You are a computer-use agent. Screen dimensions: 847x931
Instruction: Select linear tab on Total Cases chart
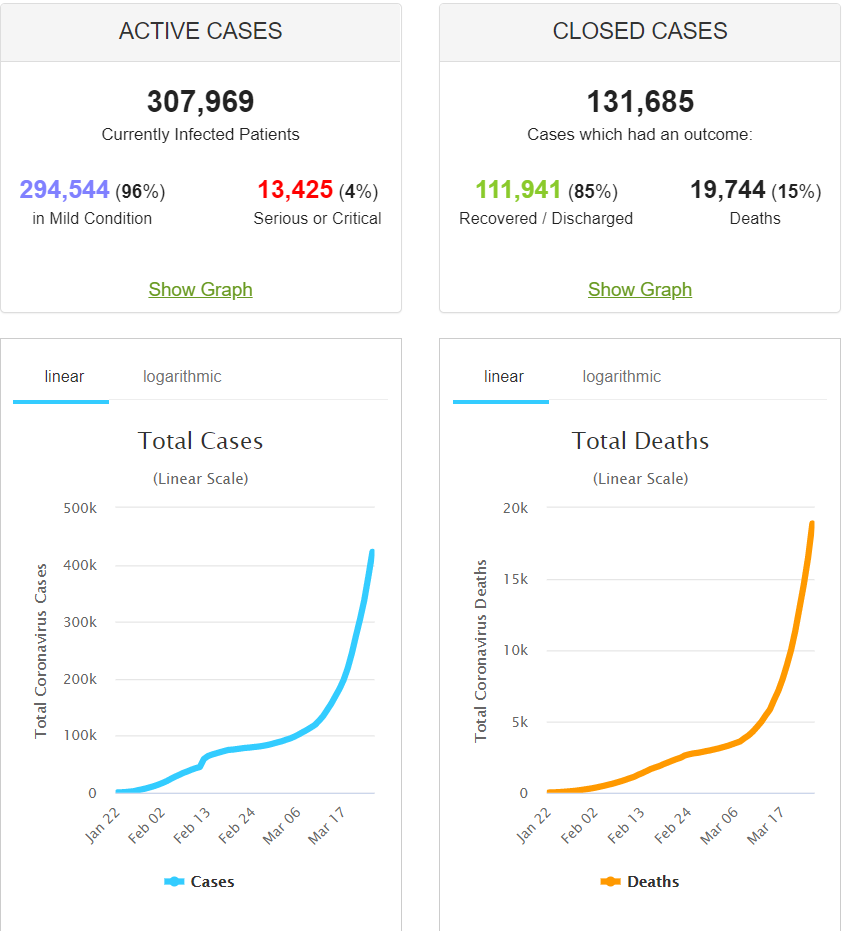tap(64, 377)
